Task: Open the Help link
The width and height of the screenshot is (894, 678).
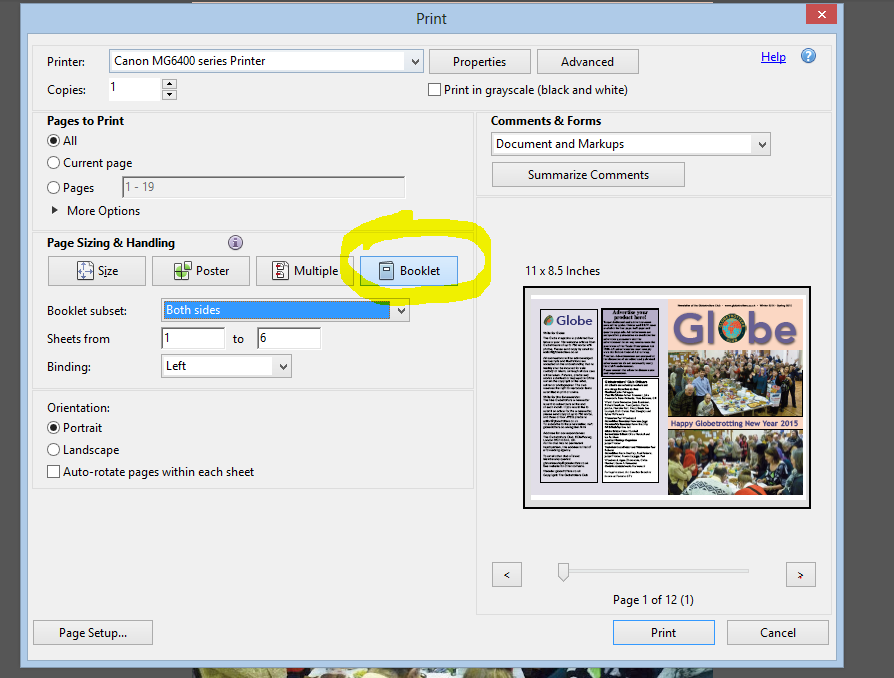Action: tap(773, 57)
